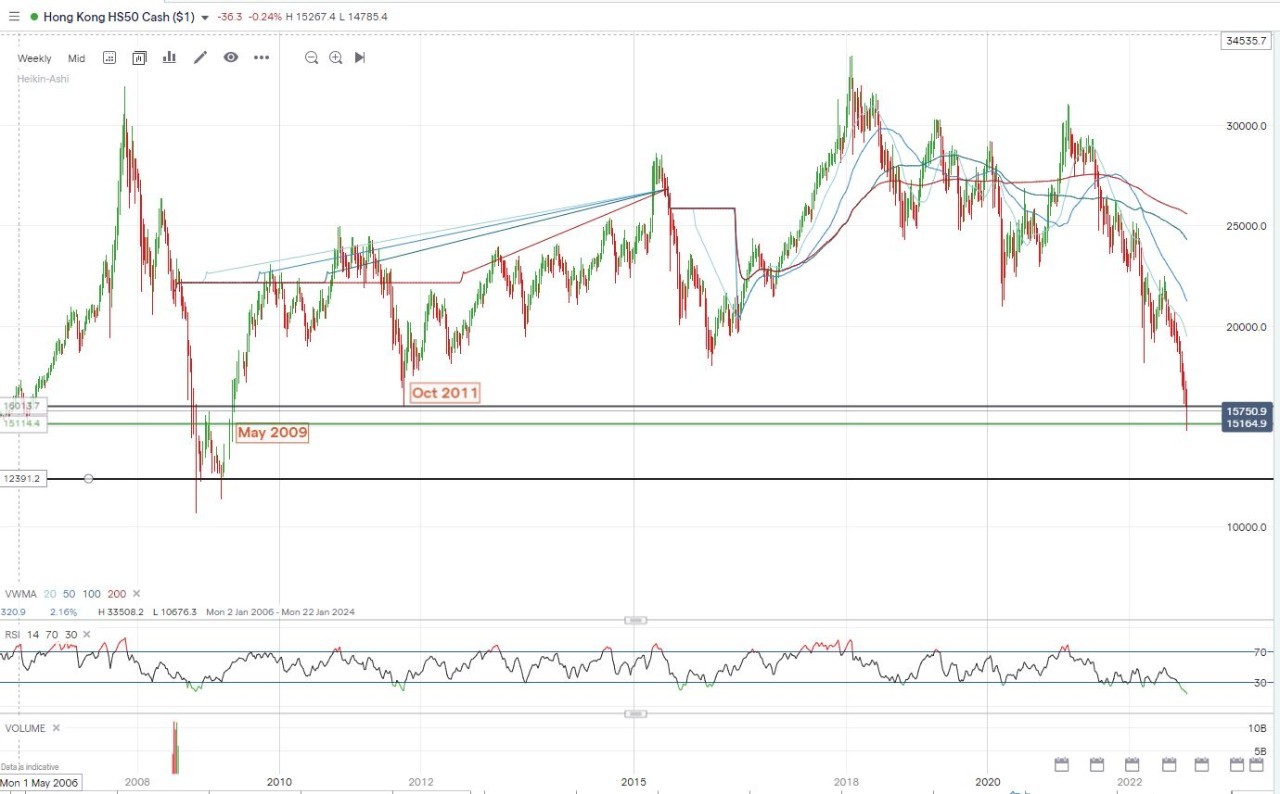Click the 'Oct 2011' chart annotation
1280x794 pixels.
(x=445, y=392)
